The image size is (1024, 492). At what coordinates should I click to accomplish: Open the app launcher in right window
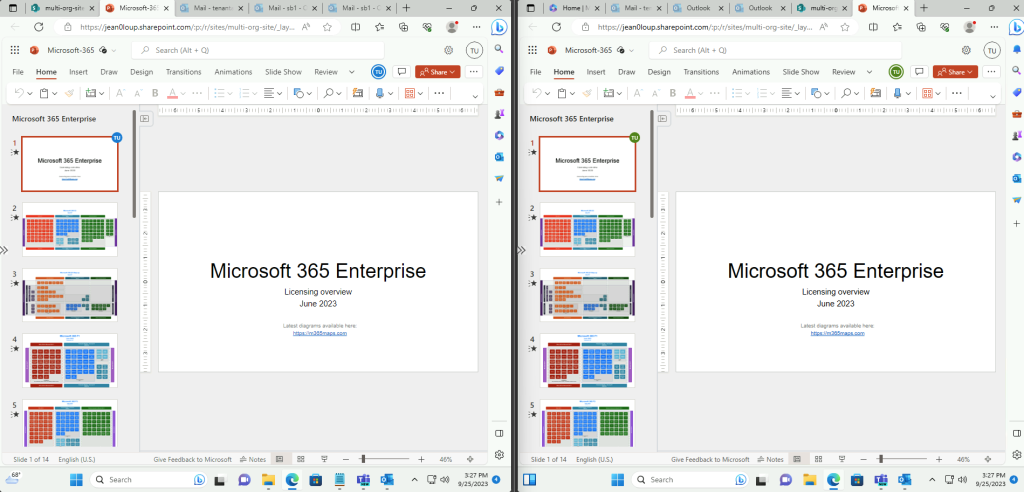pyautogui.click(x=532, y=50)
